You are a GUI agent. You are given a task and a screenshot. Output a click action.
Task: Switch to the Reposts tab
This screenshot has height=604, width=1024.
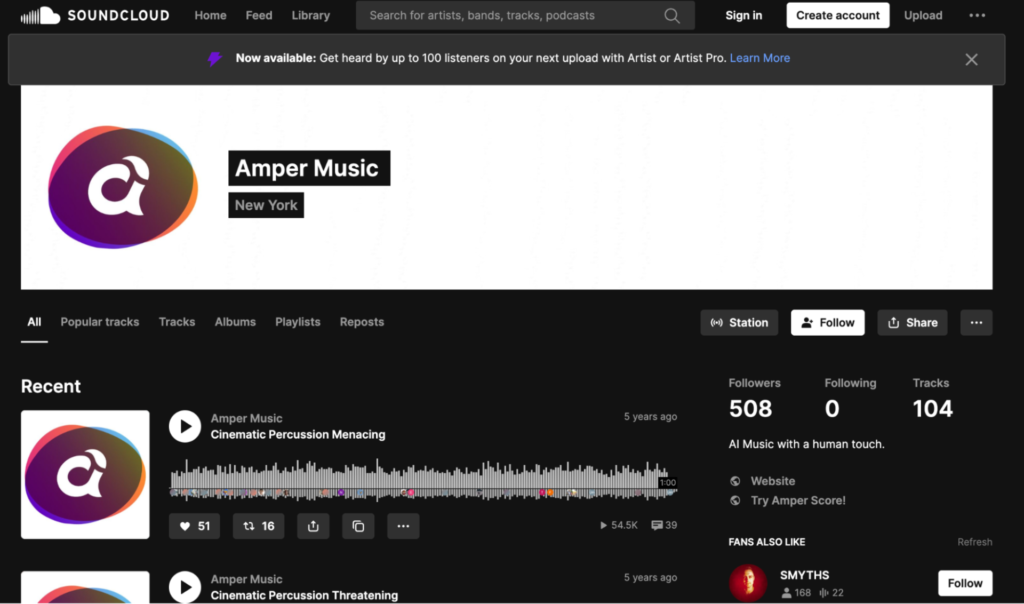[362, 322]
